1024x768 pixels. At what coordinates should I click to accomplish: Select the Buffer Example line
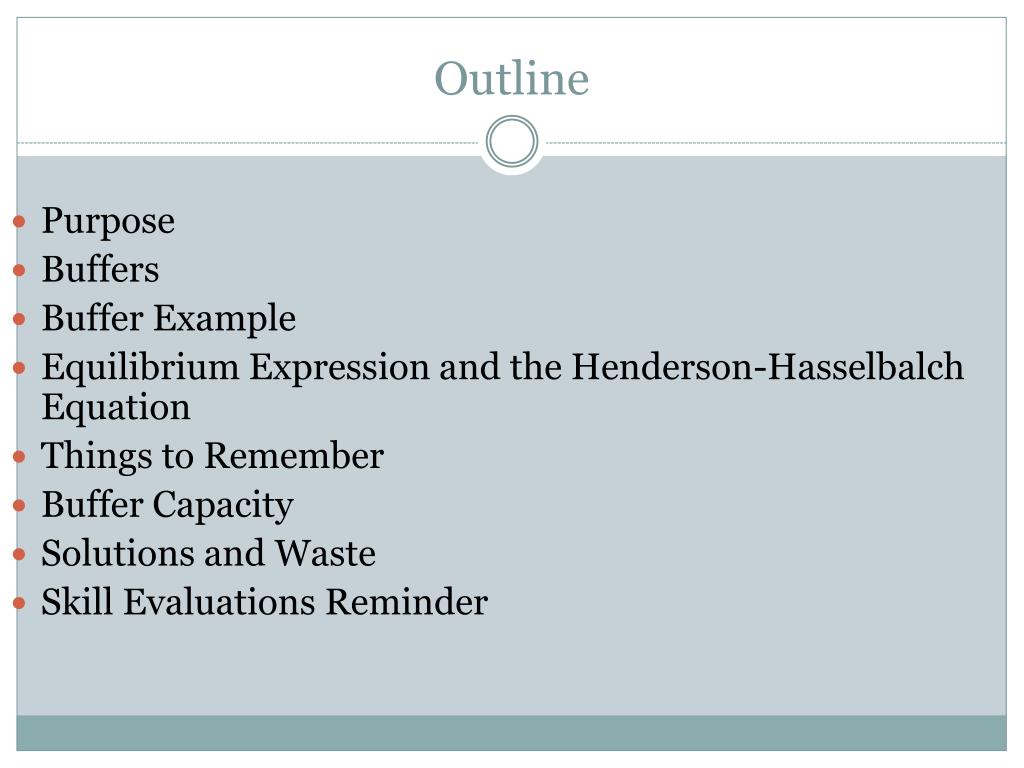169,319
